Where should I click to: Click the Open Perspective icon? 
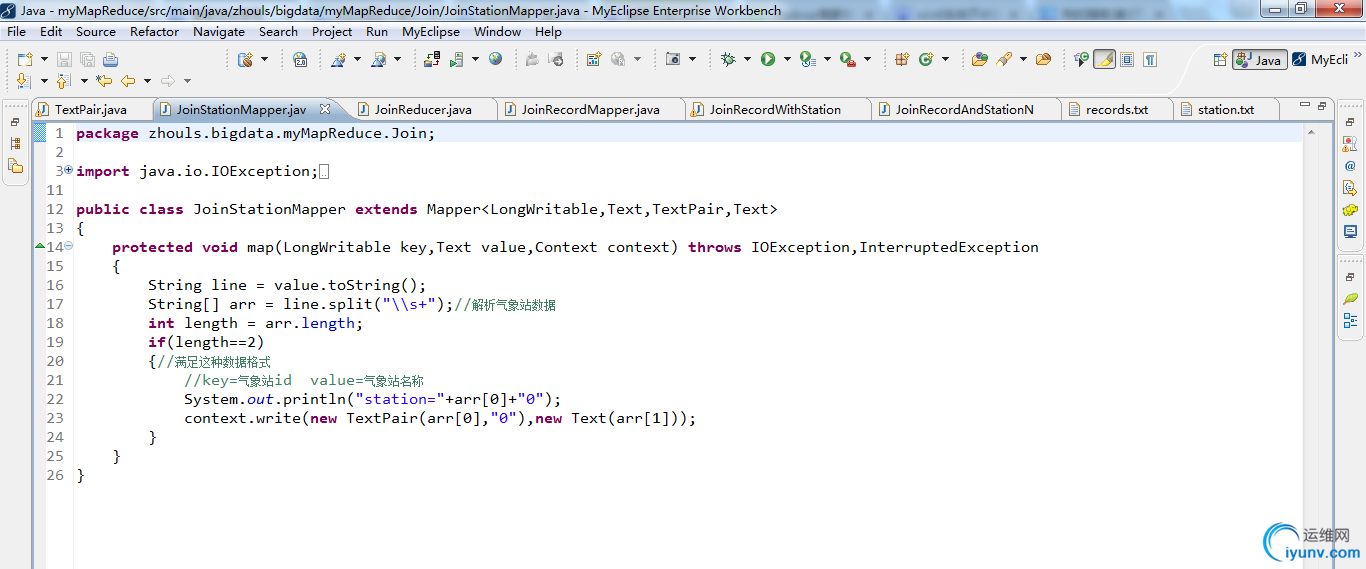1220,60
